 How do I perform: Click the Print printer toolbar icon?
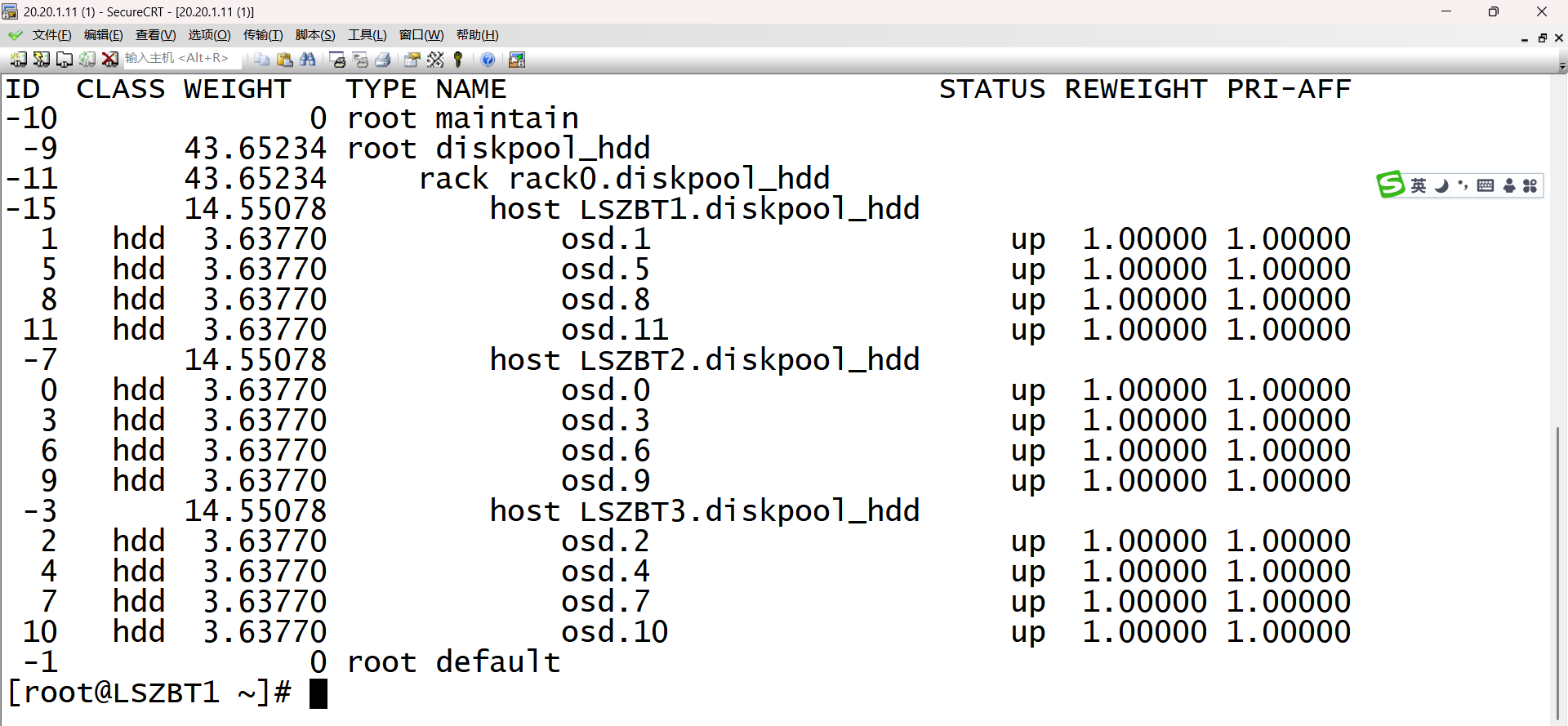383,60
